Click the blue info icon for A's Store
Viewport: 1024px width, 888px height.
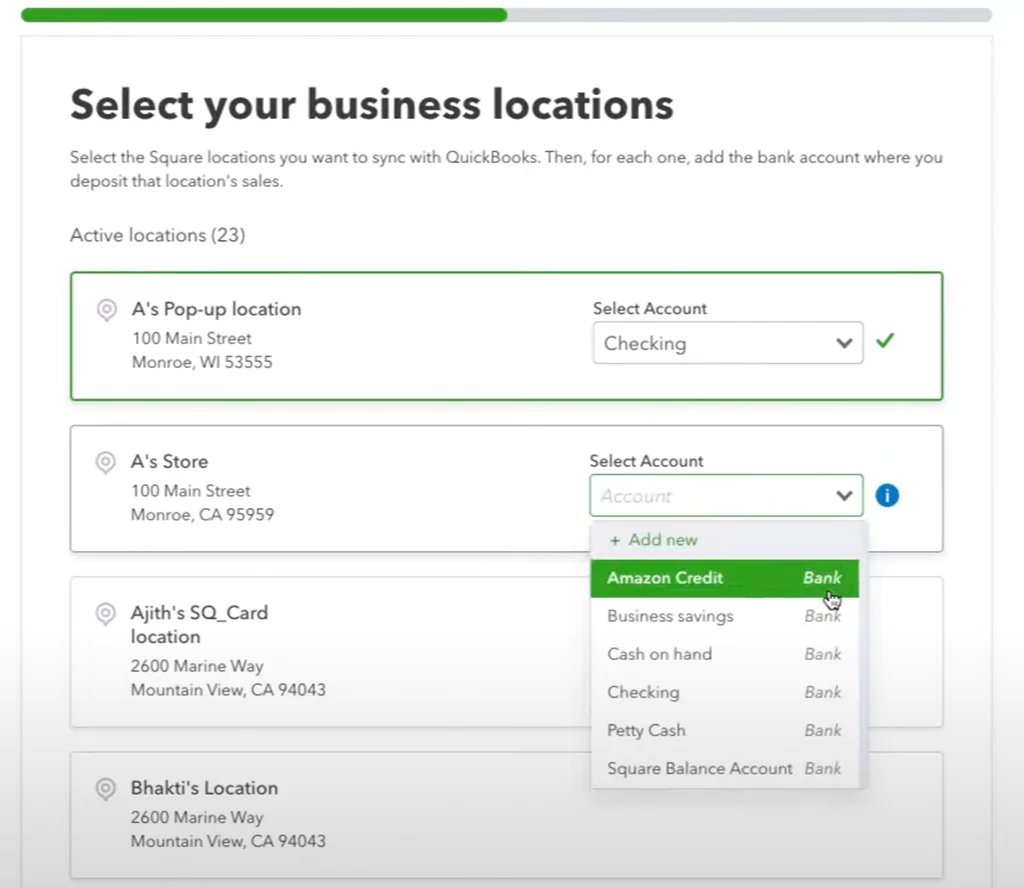click(x=887, y=496)
